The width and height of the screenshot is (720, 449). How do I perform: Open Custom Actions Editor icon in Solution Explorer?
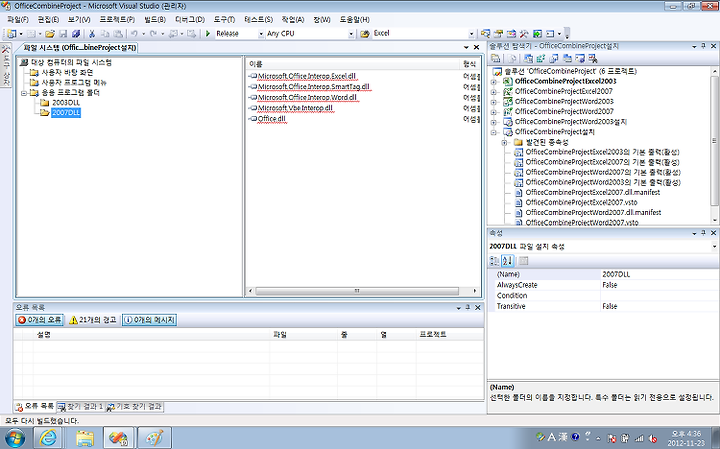click(580, 58)
